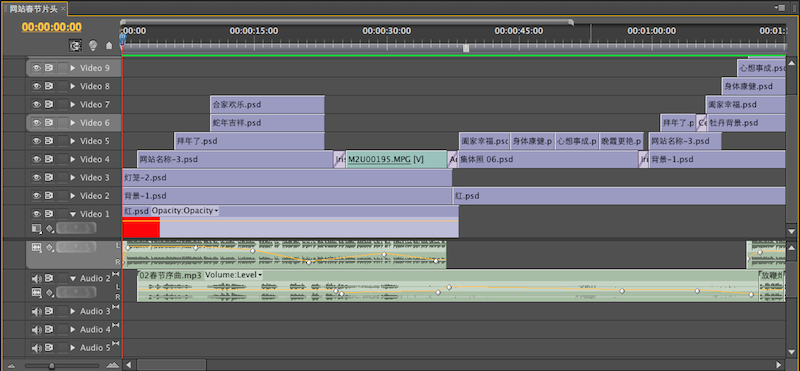Select the 蛇年吉祥.psd clip
This screenshot has width=800, height=371.
tap(267, 123)
